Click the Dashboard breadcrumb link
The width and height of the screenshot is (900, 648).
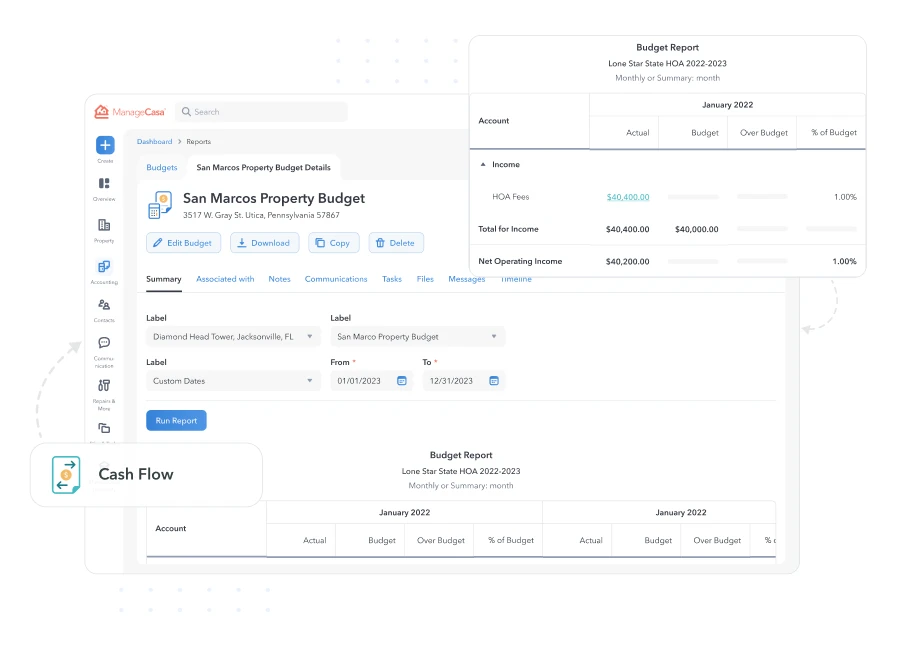(154, 142)
